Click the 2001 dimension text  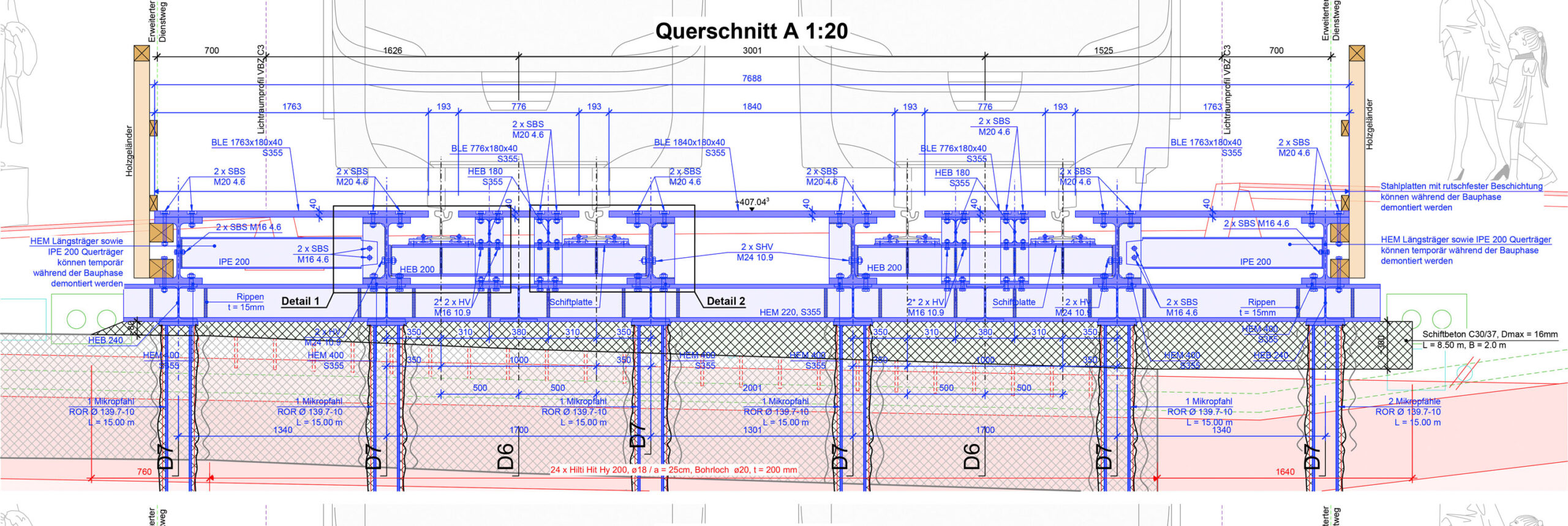pyautogui.click(x=752, y=388)
